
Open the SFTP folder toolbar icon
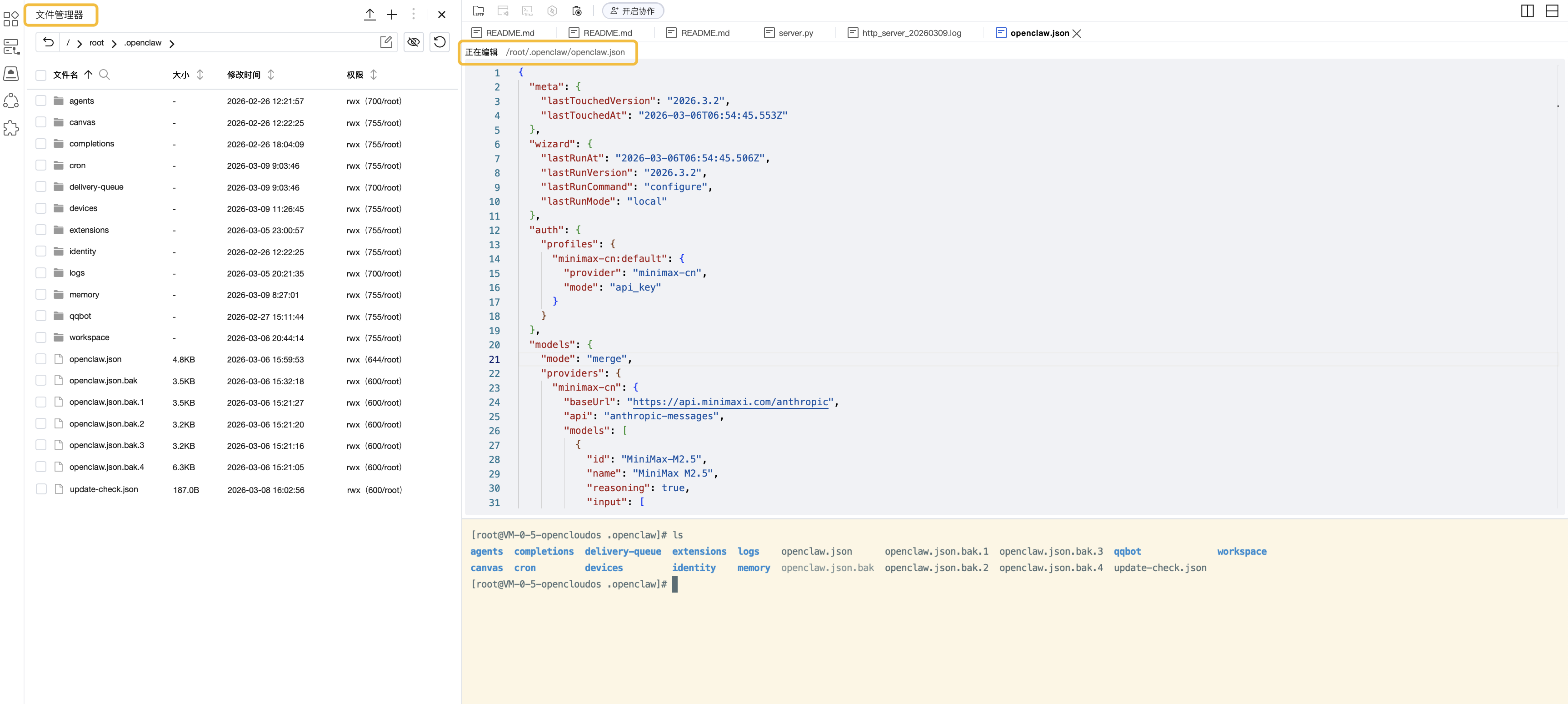[x=479, y=11]
